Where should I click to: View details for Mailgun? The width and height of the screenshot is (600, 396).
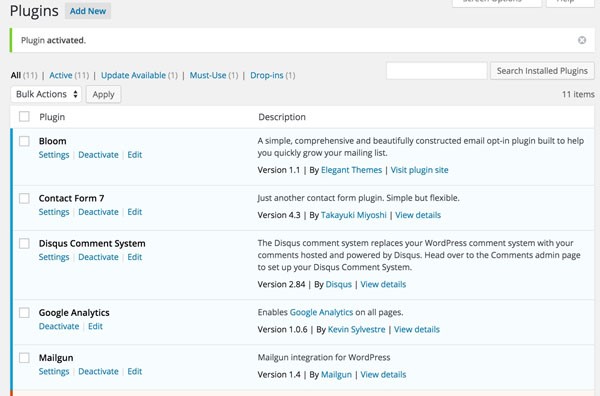pyautogui.click(x=383, y=375)
